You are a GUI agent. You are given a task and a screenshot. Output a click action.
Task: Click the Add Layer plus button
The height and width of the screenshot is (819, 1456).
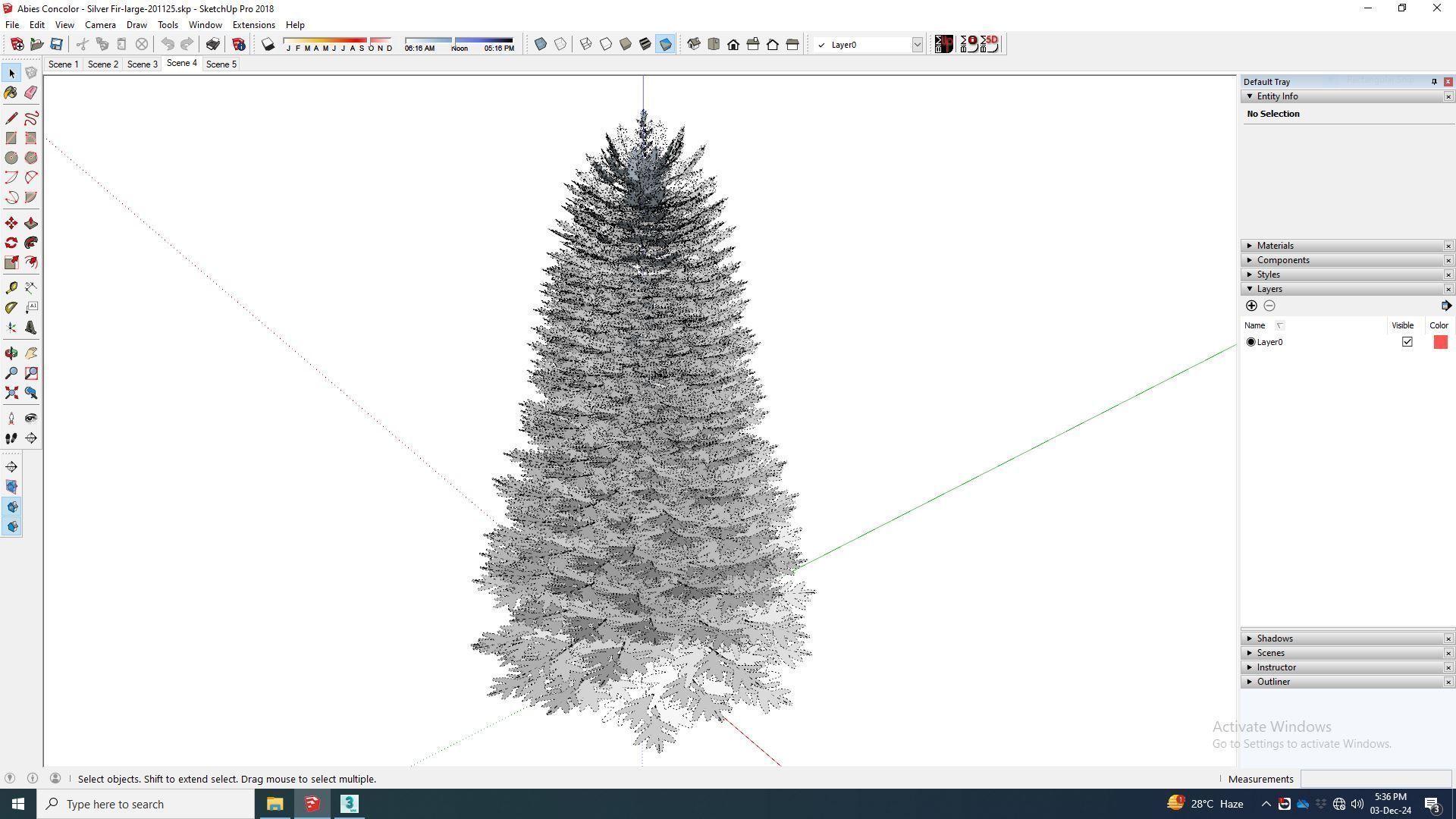1251,306
